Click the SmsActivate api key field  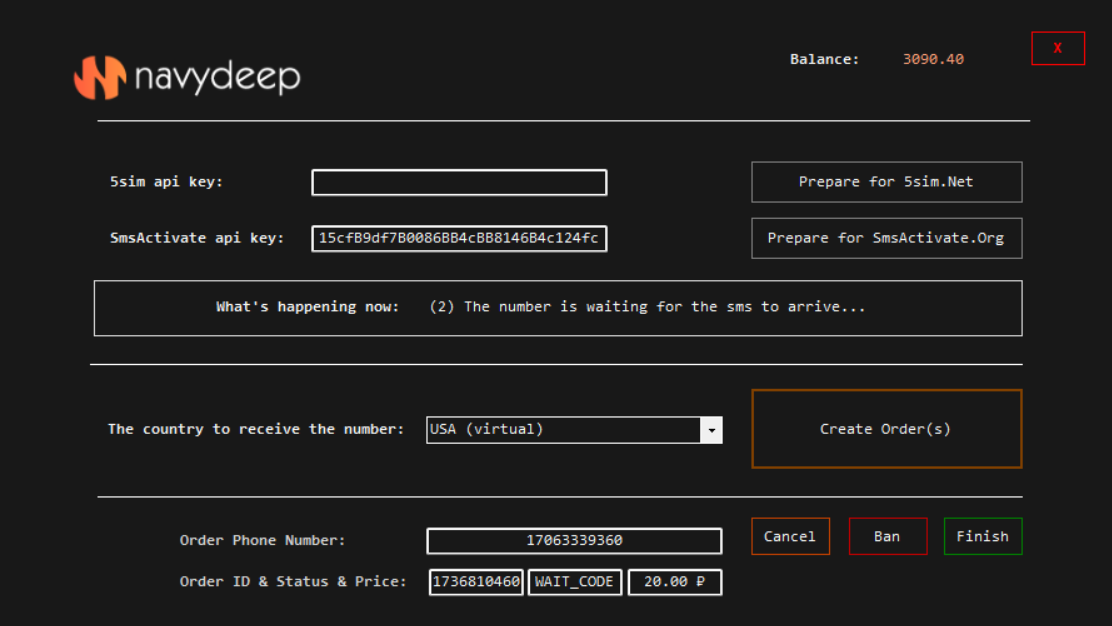coord(459,238)
